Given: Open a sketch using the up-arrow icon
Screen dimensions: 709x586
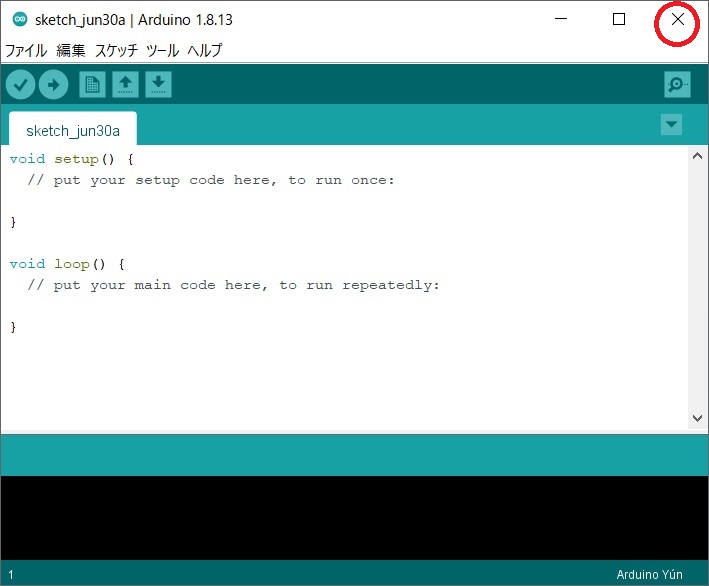Looking at the screenshot, I should point(125,85).
